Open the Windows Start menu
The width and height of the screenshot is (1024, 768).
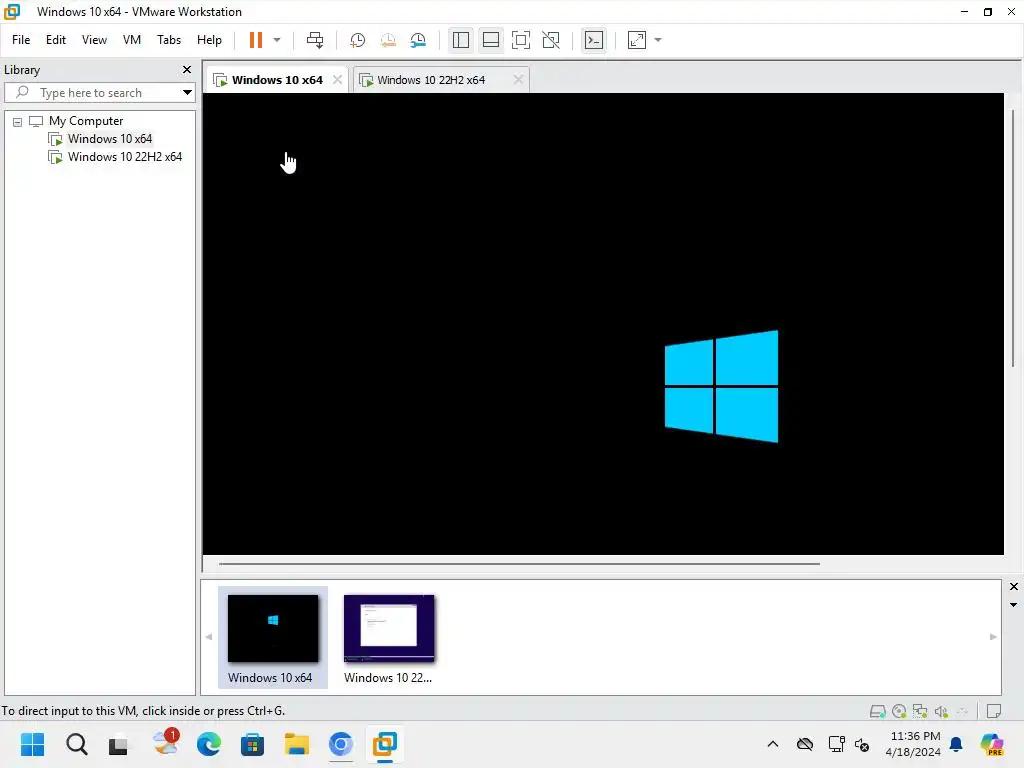(x=32, y=744)
